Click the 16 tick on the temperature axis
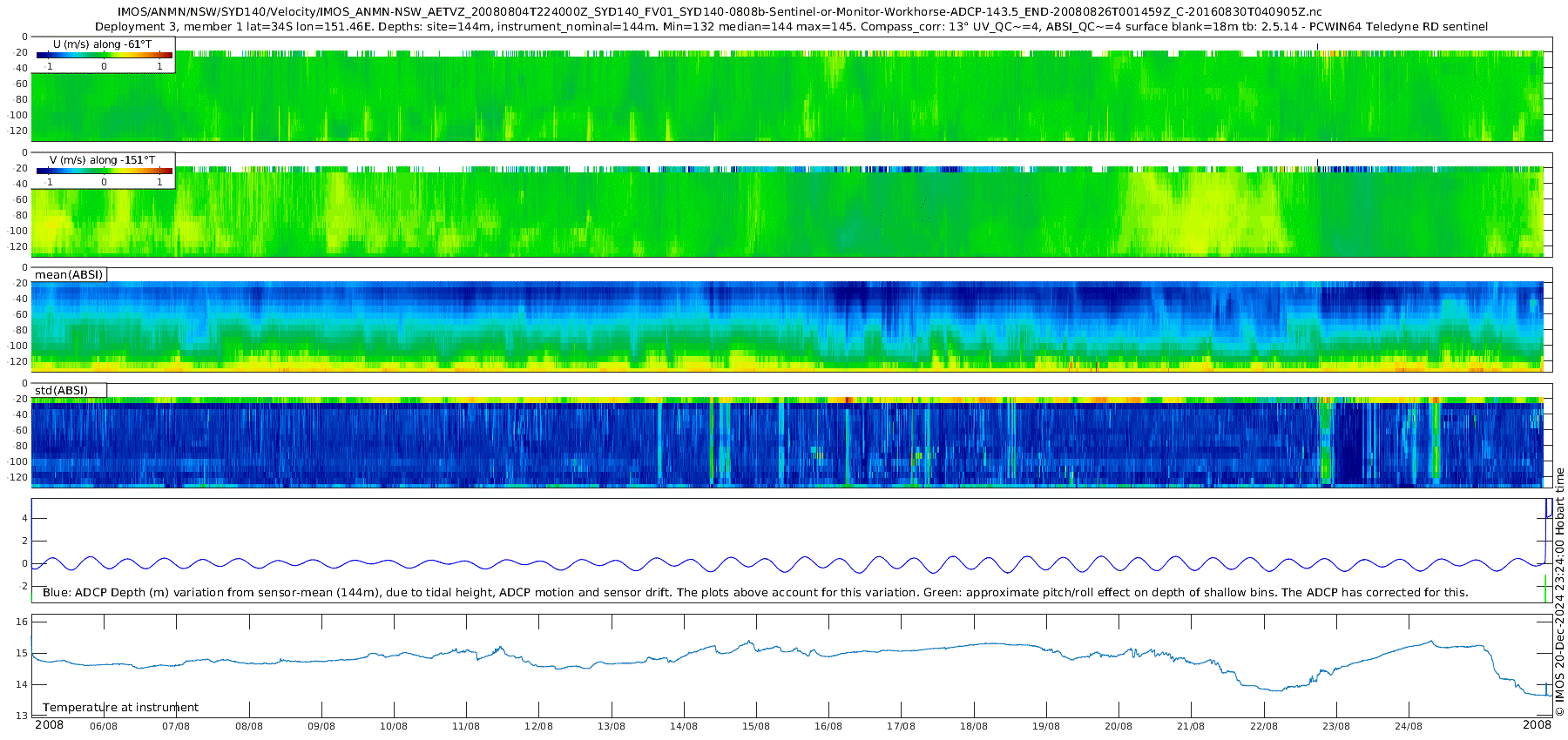Image resolution: width=1568 pixels, height=740 pixels. coord(22,622)
